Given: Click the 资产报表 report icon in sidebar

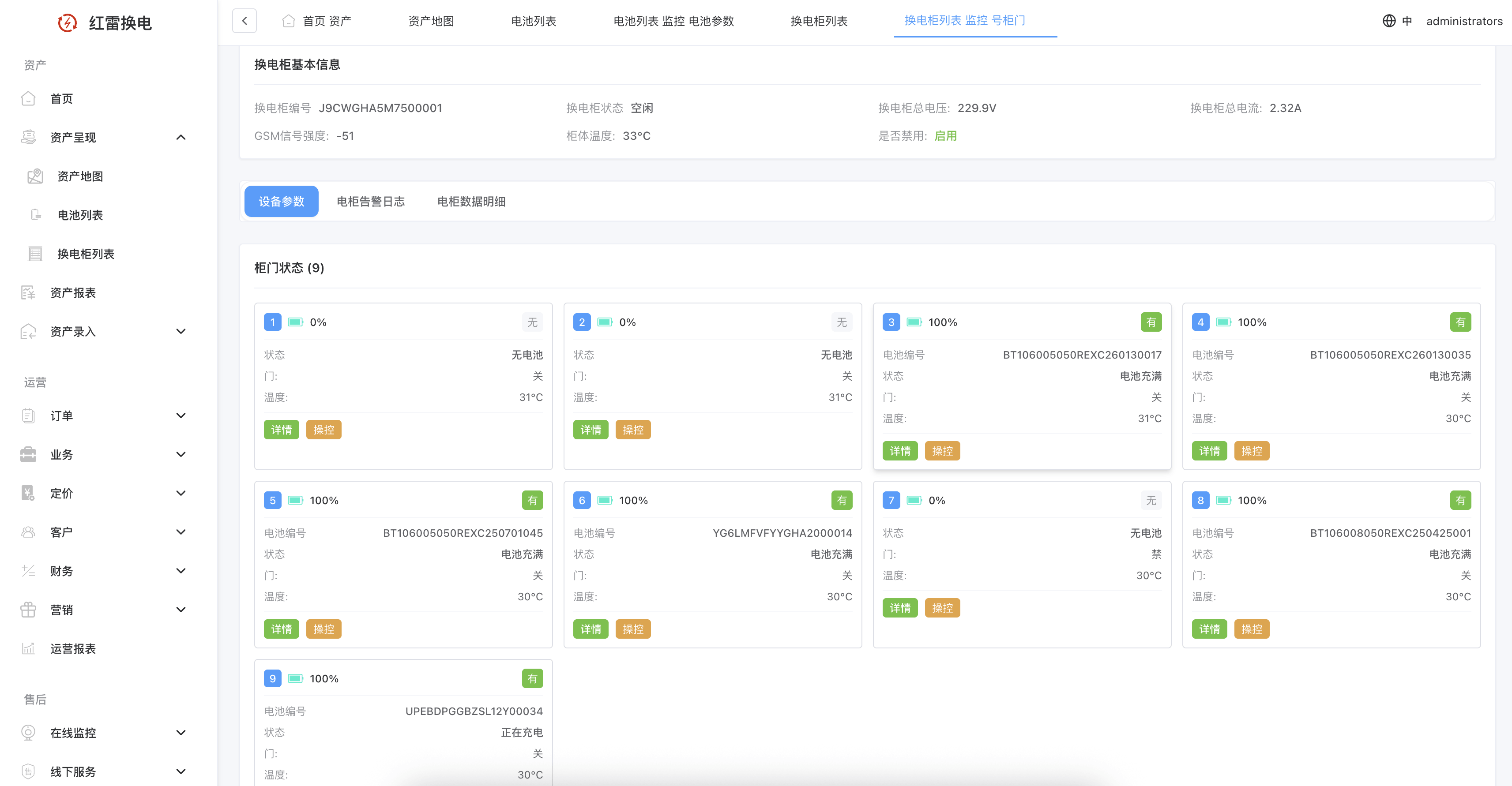Looking at the screenshot, I should point(28,293).
